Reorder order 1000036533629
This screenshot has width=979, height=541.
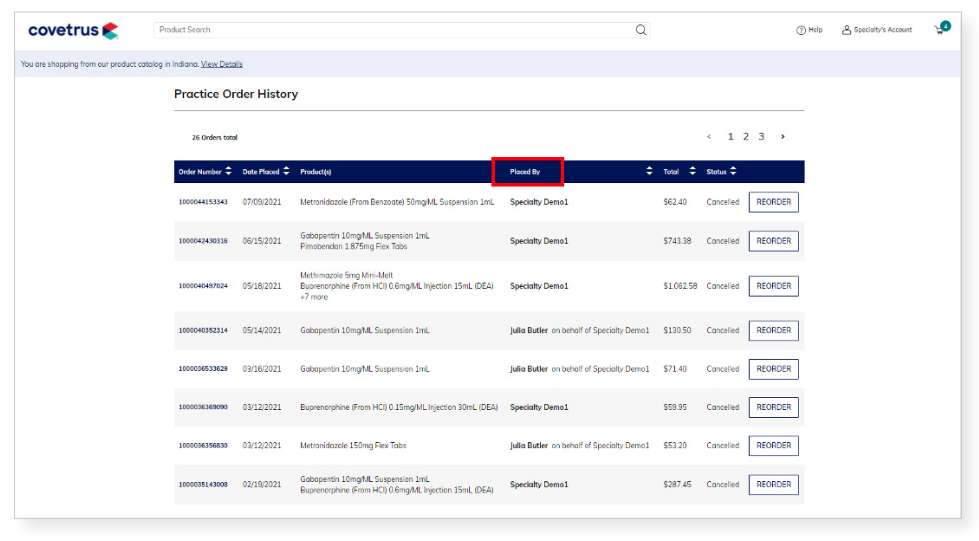(774, 369)
